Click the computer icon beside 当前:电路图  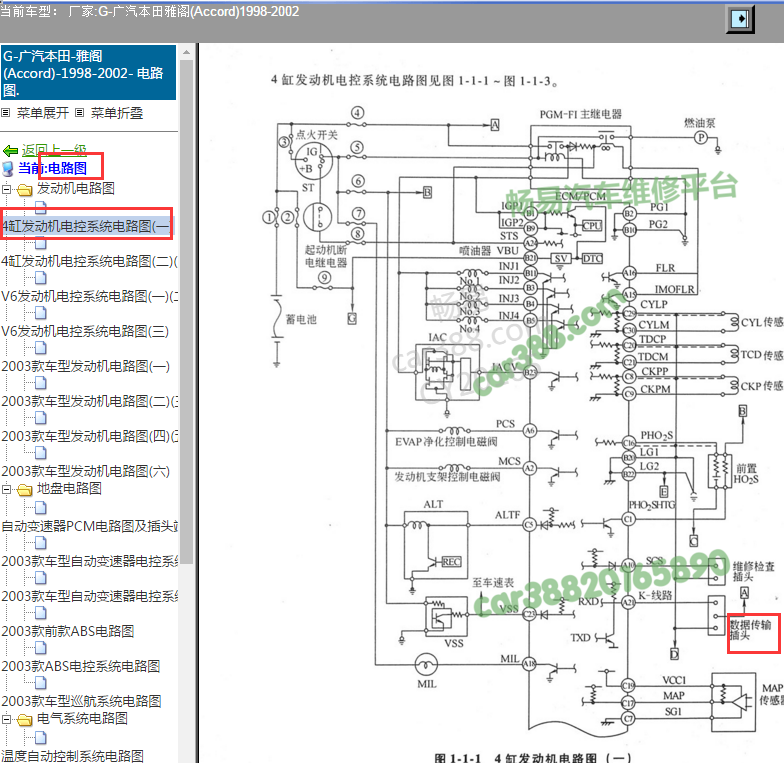coord(8,168)
